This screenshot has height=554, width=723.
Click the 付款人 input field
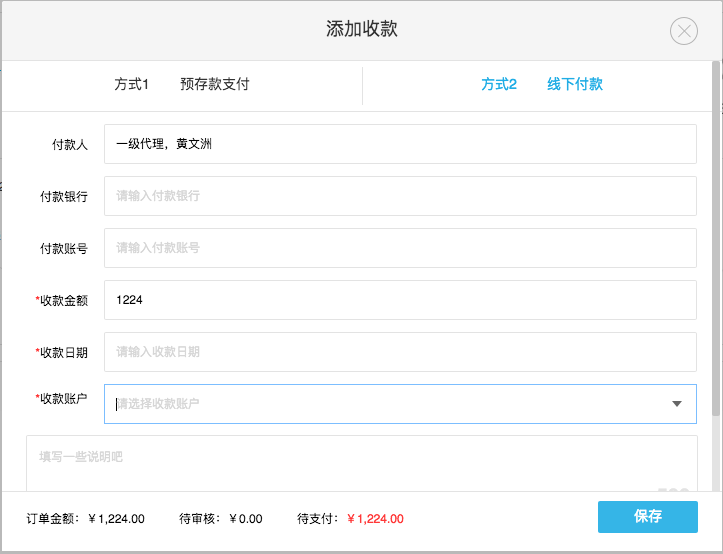click(x=400, y=144)
